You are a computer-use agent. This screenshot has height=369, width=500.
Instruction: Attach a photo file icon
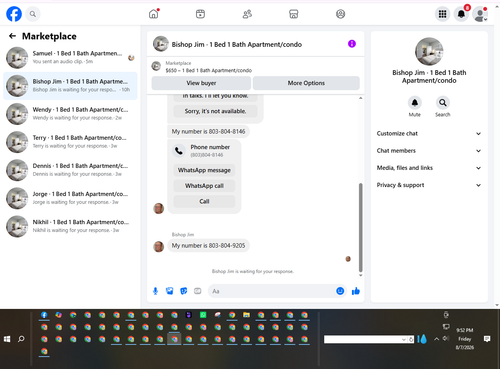pos(170,291)
